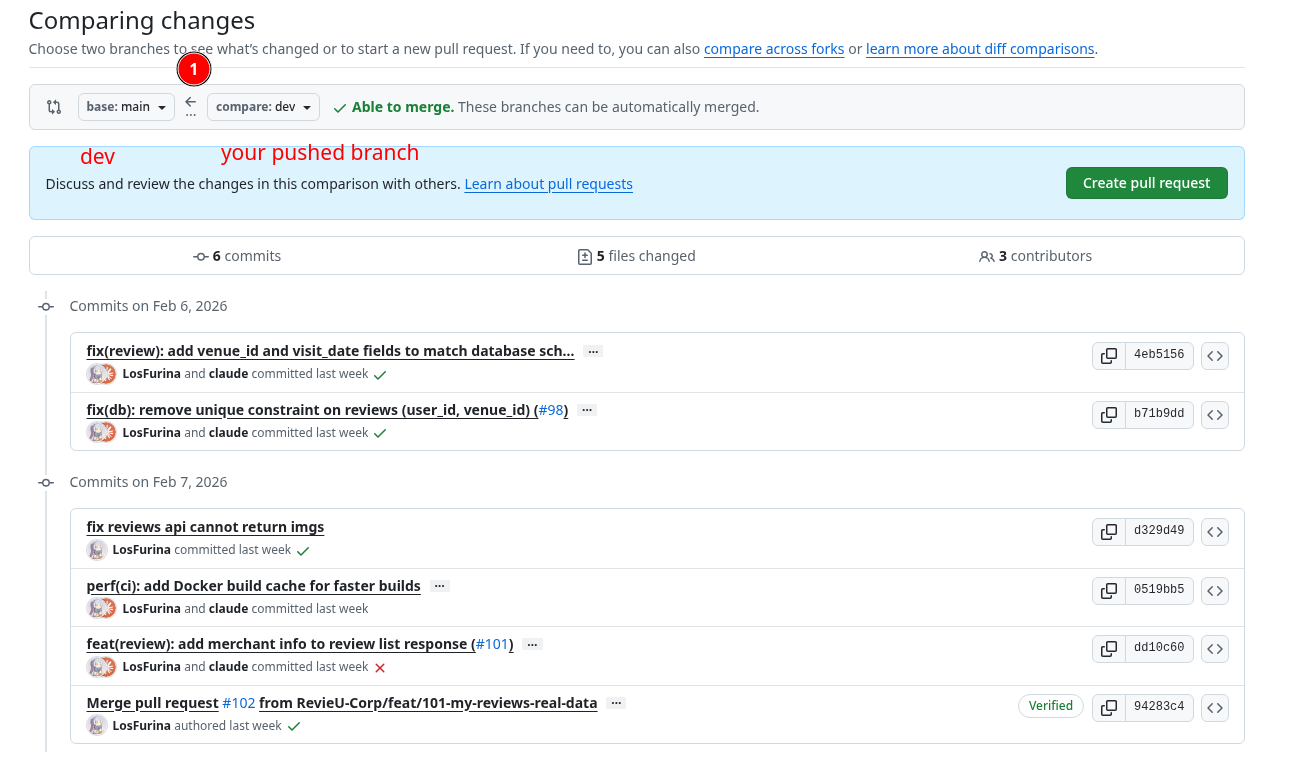The width and height of the screenshot is (1290, 772).
Task: Open the base: main branch dropdown
Action: pos(126,106)
